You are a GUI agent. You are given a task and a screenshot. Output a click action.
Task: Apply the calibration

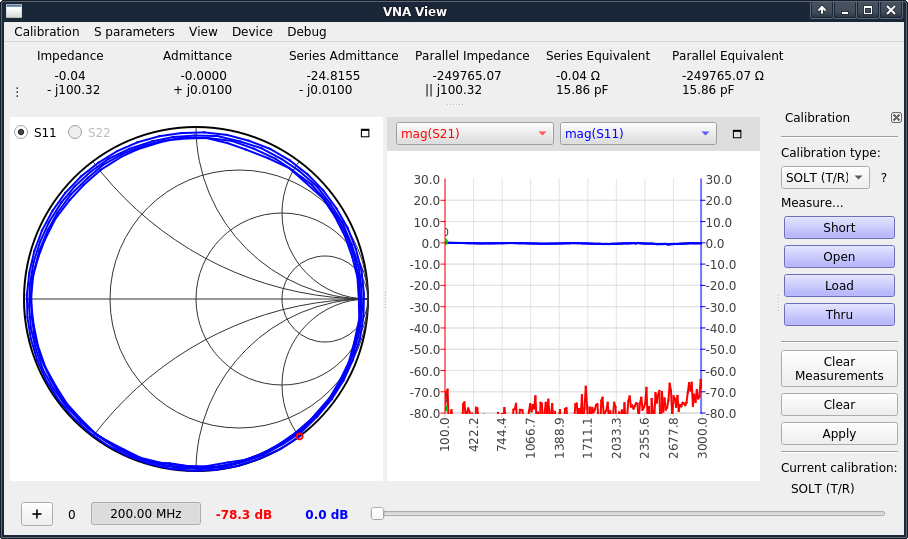(x=839, y=434)
